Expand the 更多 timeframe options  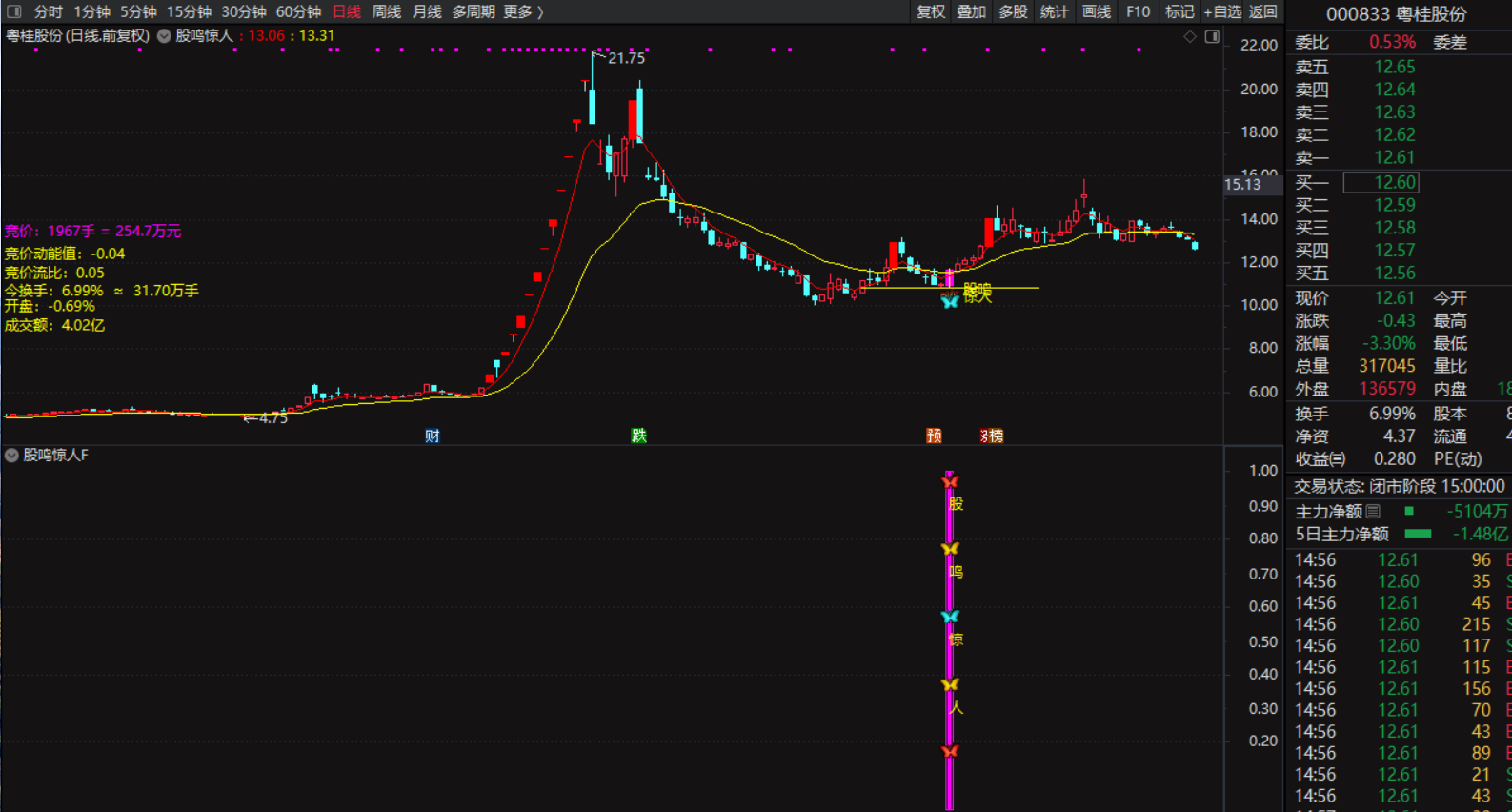tap(523, 11)
